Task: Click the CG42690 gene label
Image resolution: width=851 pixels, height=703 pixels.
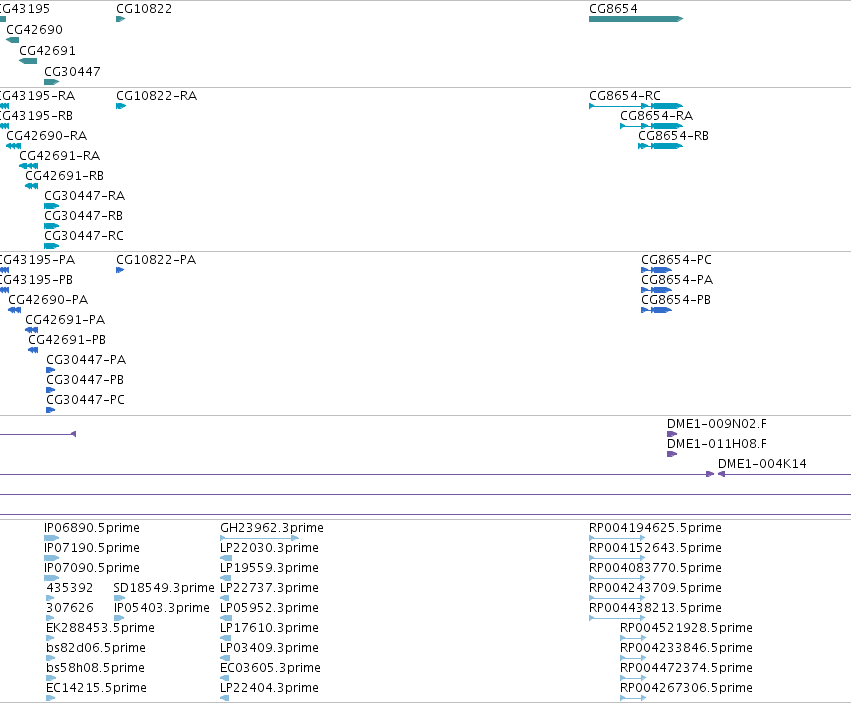Action: [x=34, y=29]
